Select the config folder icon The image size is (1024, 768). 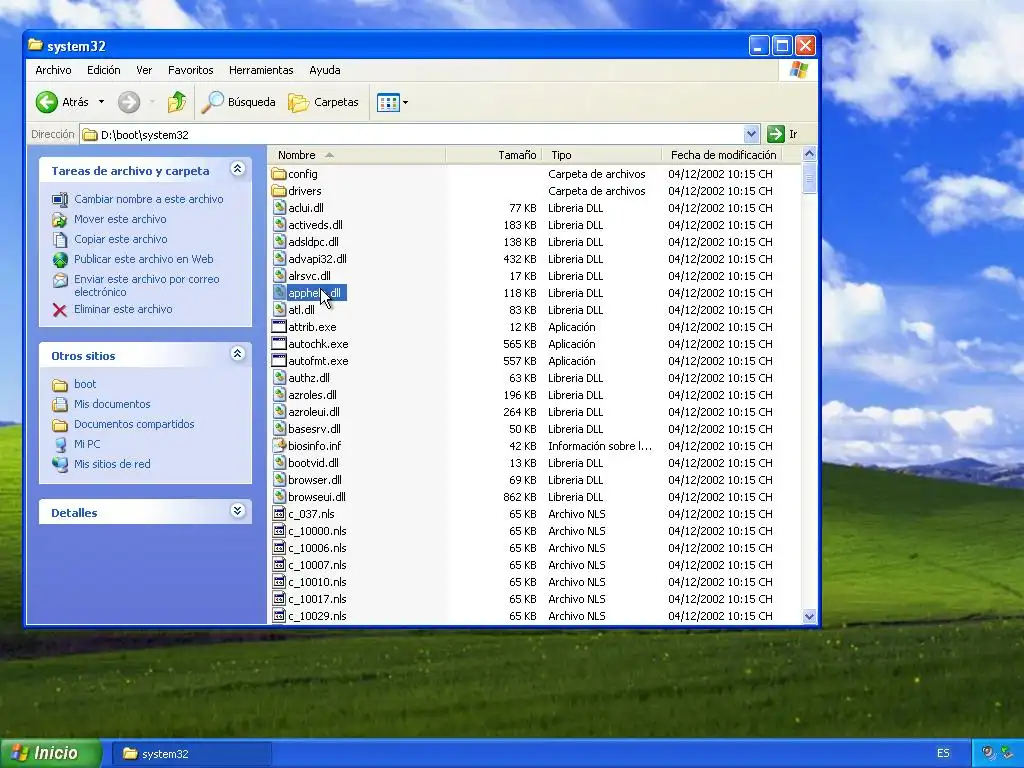[279, 174]
